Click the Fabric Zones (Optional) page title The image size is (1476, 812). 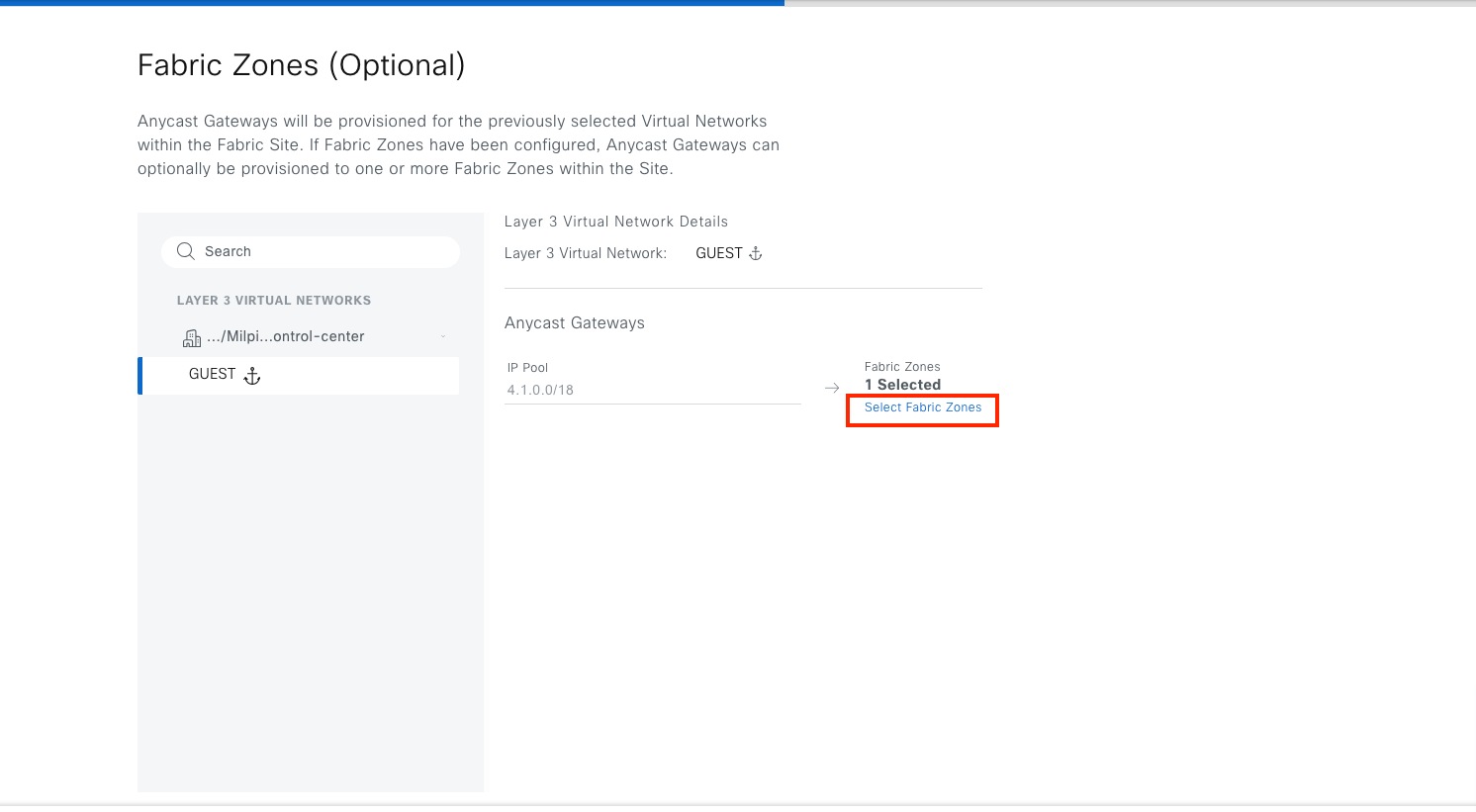point(302,65)
